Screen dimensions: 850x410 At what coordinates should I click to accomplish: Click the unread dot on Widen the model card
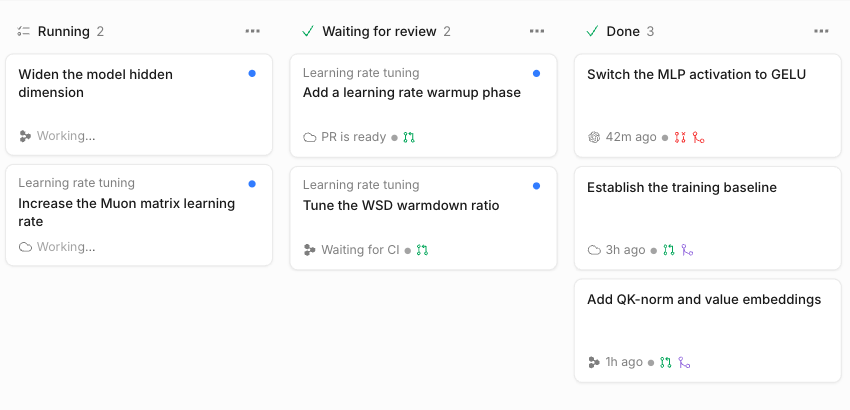pyautogui.click(x=252, y=73)
